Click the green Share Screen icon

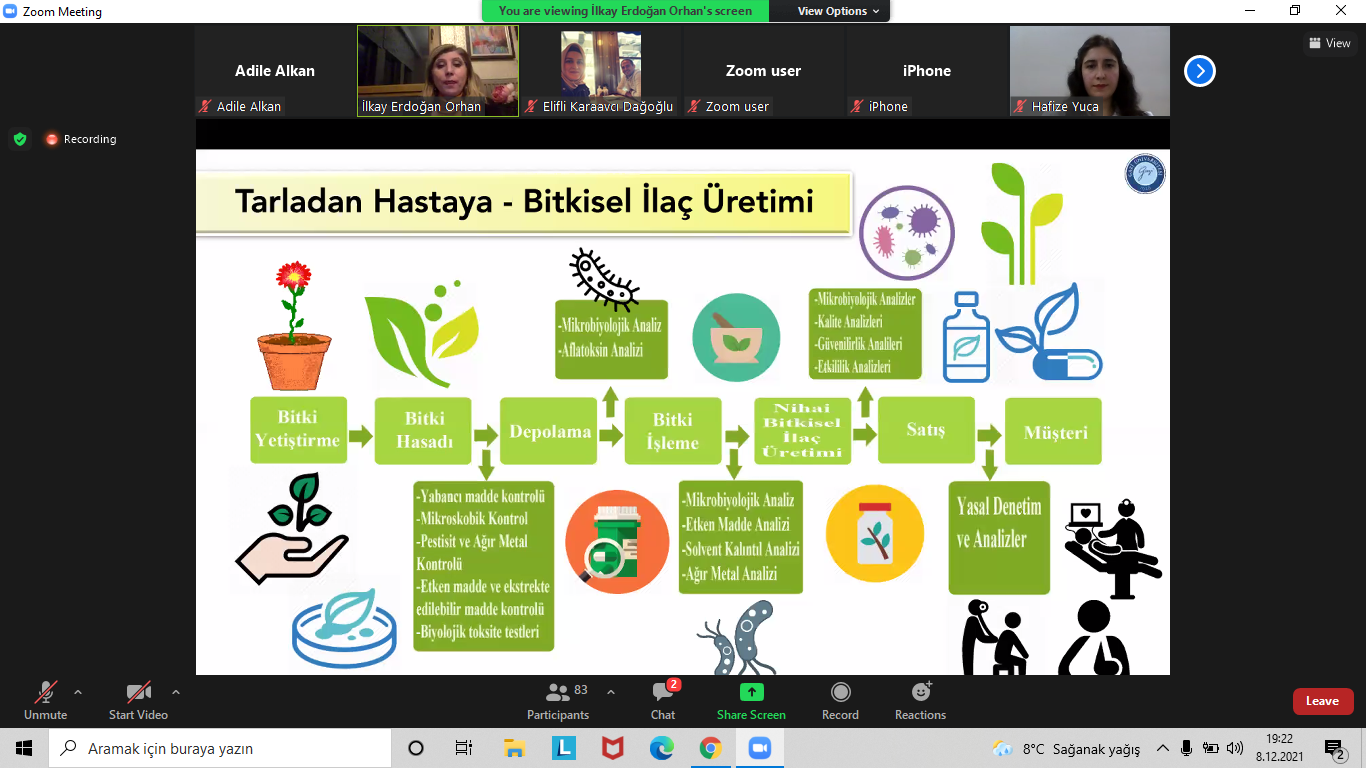[751, 693]
